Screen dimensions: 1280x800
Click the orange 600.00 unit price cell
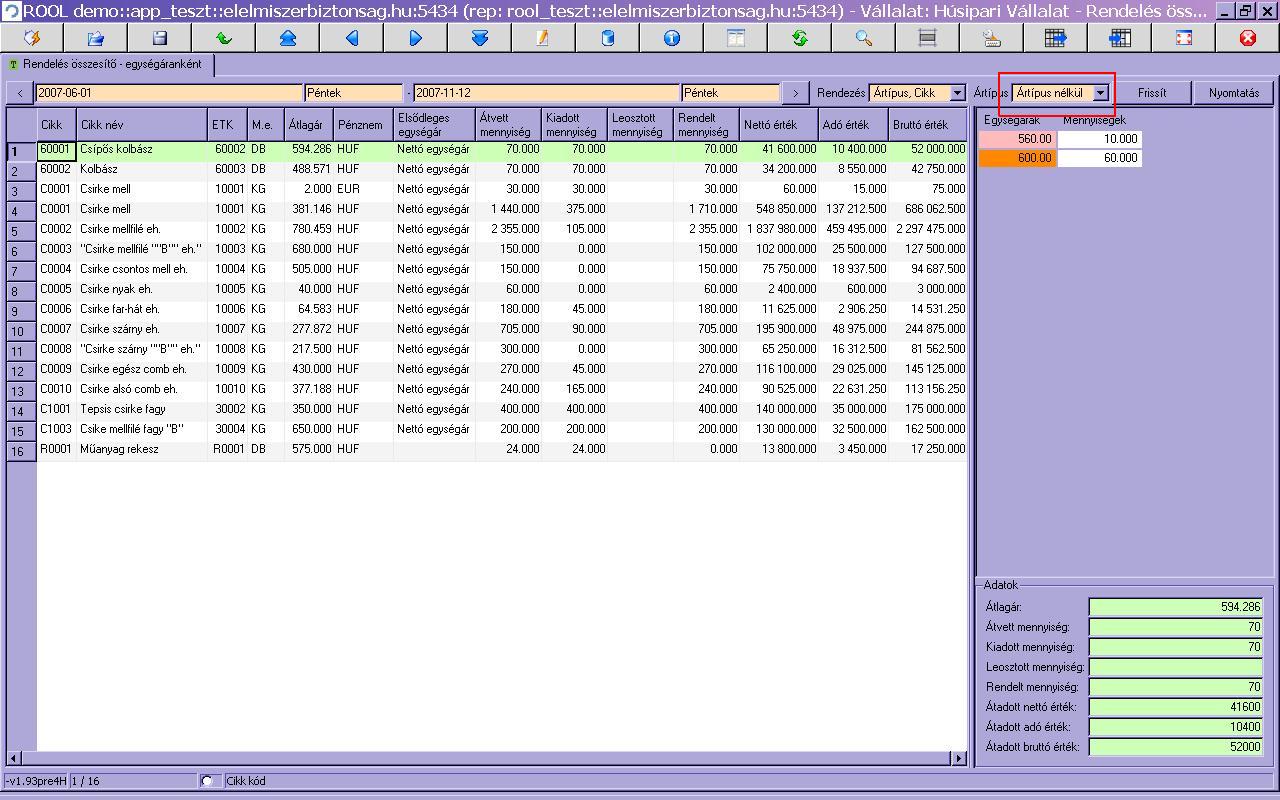(x=1017, y=158)
